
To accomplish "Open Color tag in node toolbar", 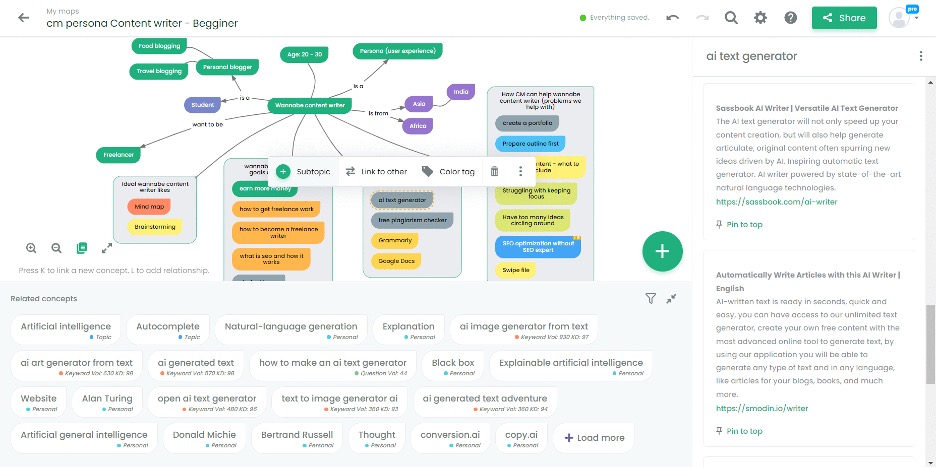I will click(x=448, y=172).
